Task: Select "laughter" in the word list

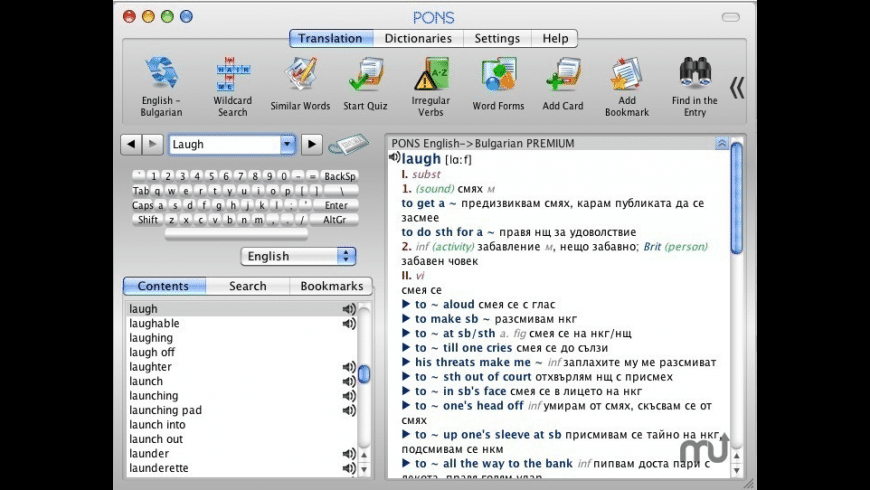Action: pyautogui.click(x=151, y=367)
